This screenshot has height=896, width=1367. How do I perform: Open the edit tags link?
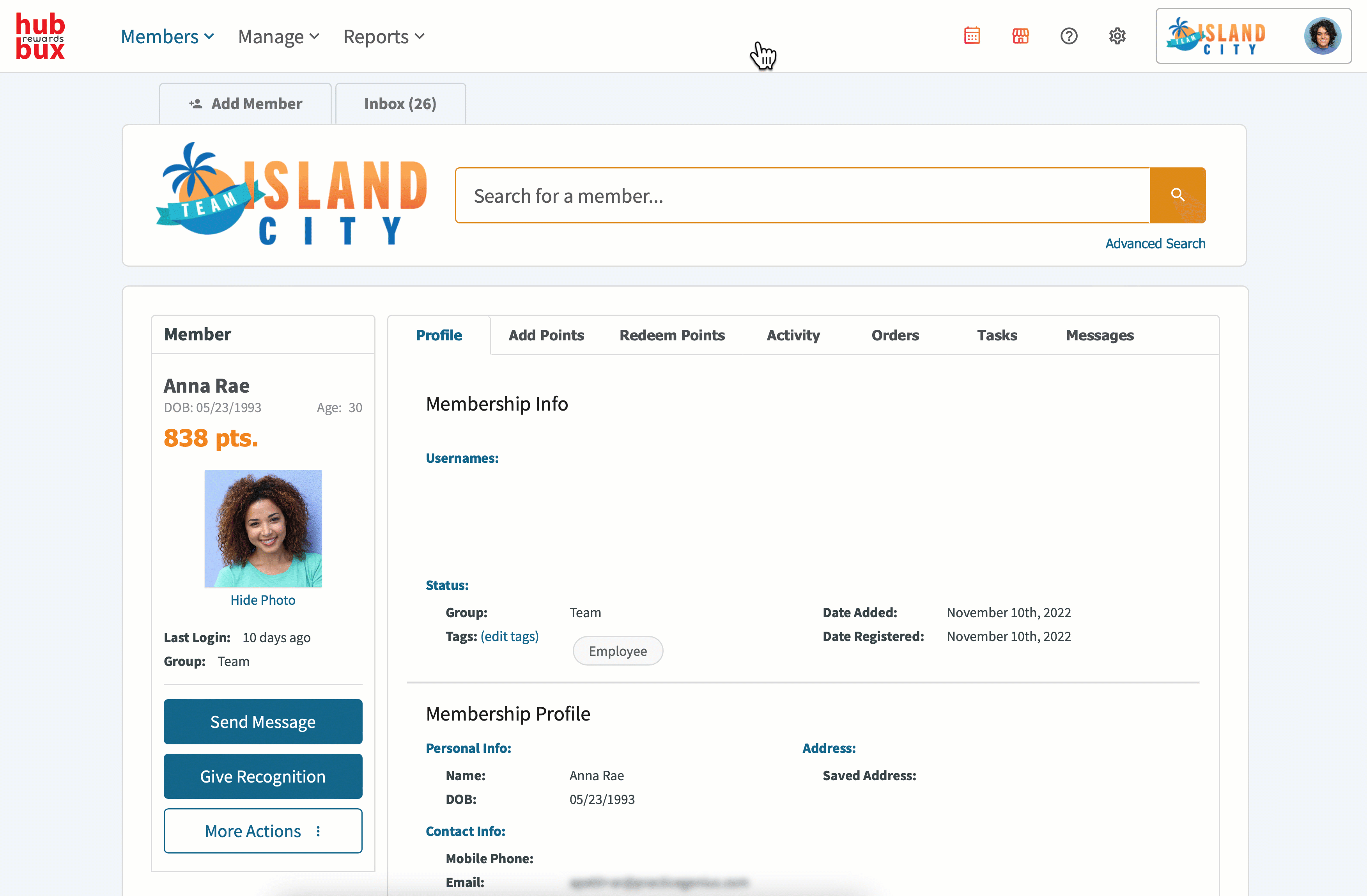click(510, 636)
